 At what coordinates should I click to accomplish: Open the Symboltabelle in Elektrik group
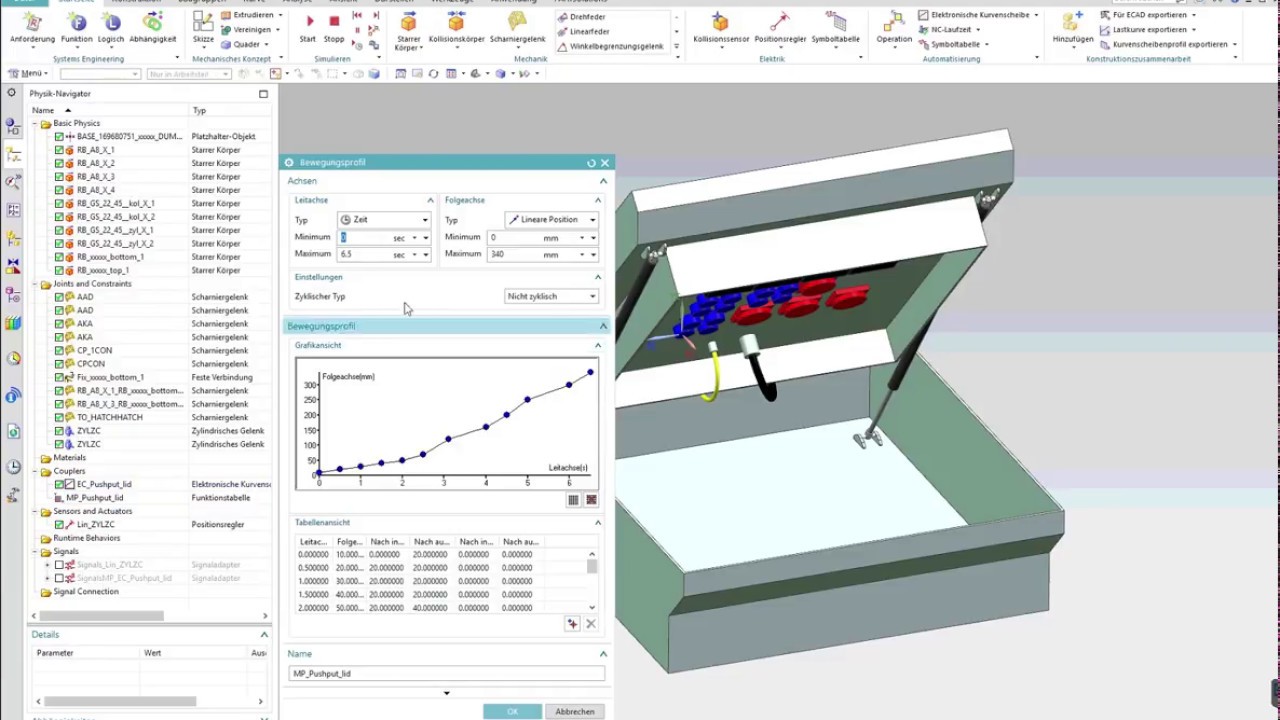(835, 28)
